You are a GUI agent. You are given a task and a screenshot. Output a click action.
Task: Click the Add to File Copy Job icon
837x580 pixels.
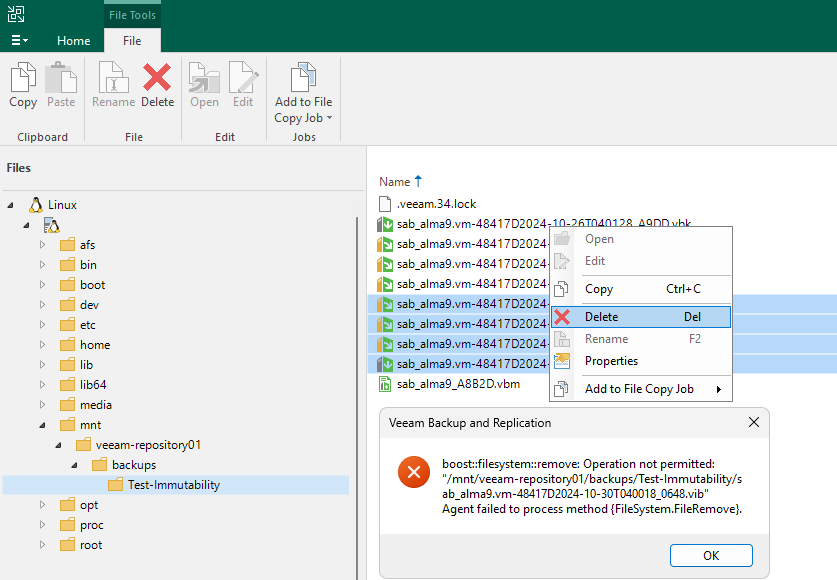pos(302,78)
